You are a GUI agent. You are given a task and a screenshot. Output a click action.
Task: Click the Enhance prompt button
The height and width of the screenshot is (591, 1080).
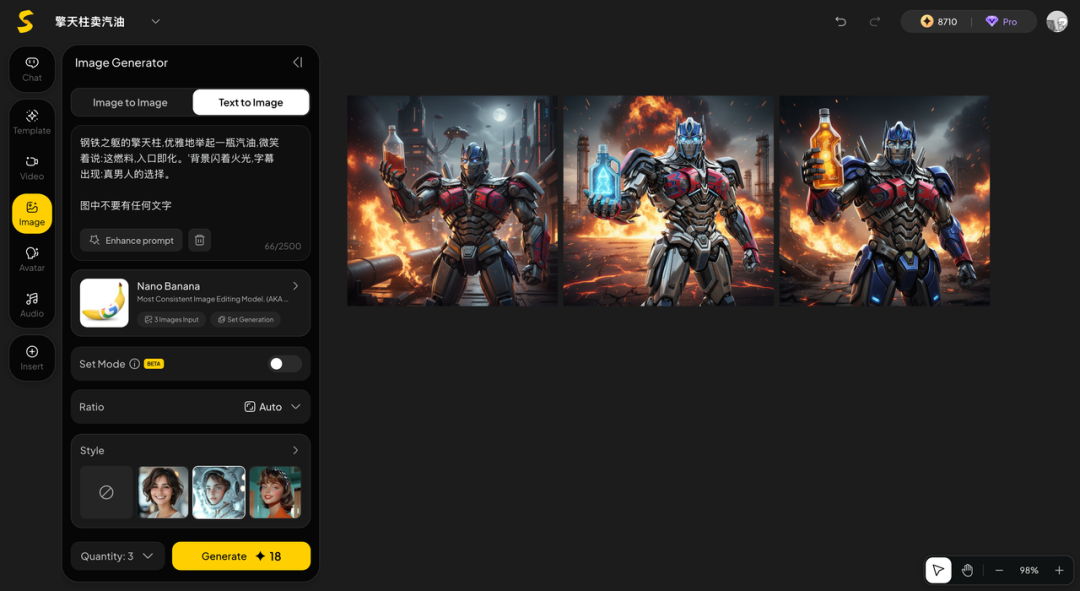tap(131, 240)
